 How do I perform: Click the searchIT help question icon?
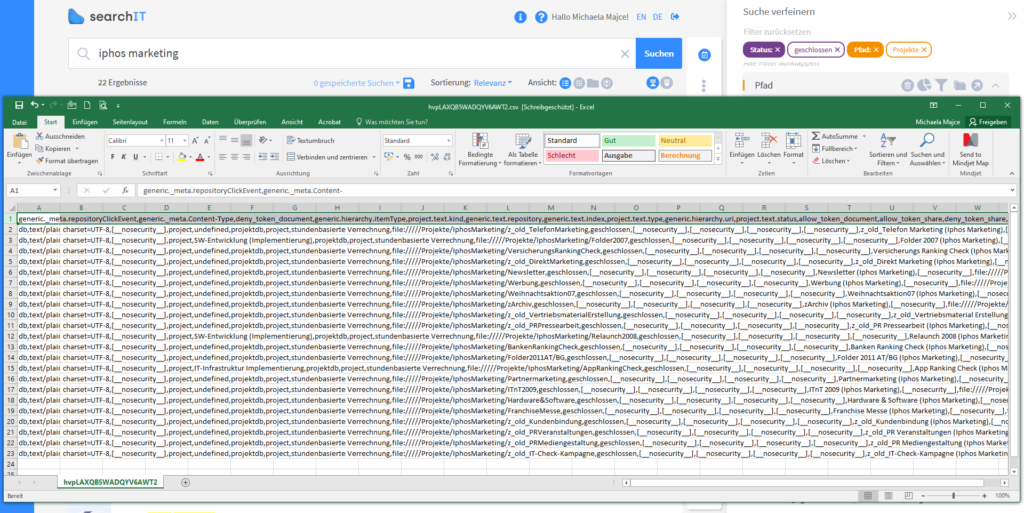click(541, 17)
